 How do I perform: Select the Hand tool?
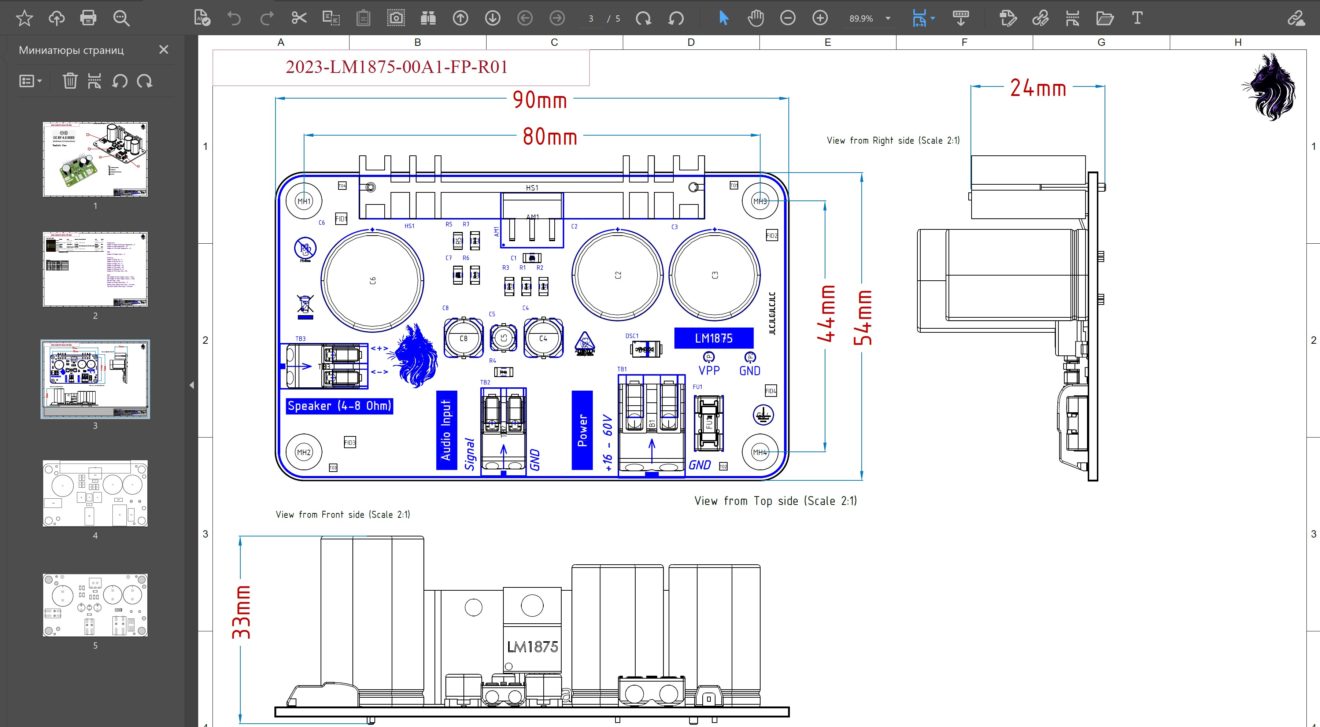(755, 17)
